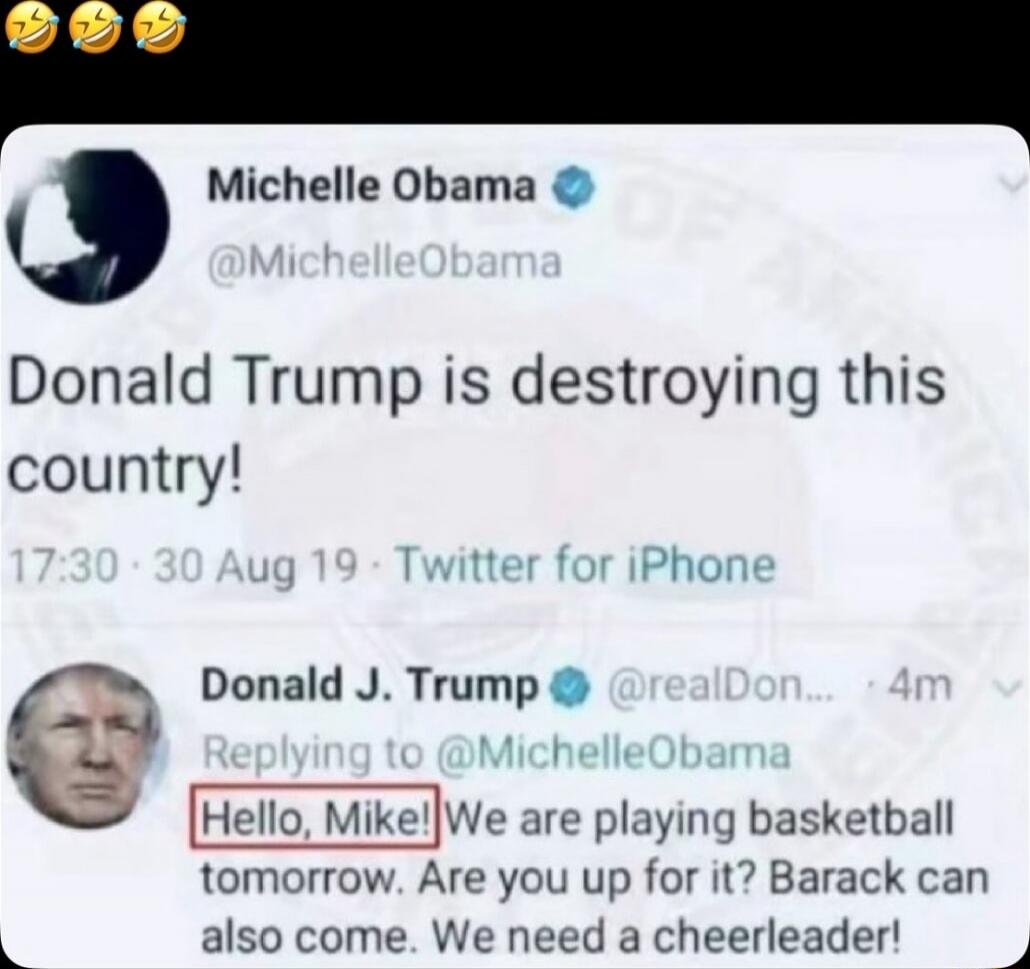The image size is (1030, 969).
Task: Click the @MichelleObama handle under the name
Action: coord(384,262)
